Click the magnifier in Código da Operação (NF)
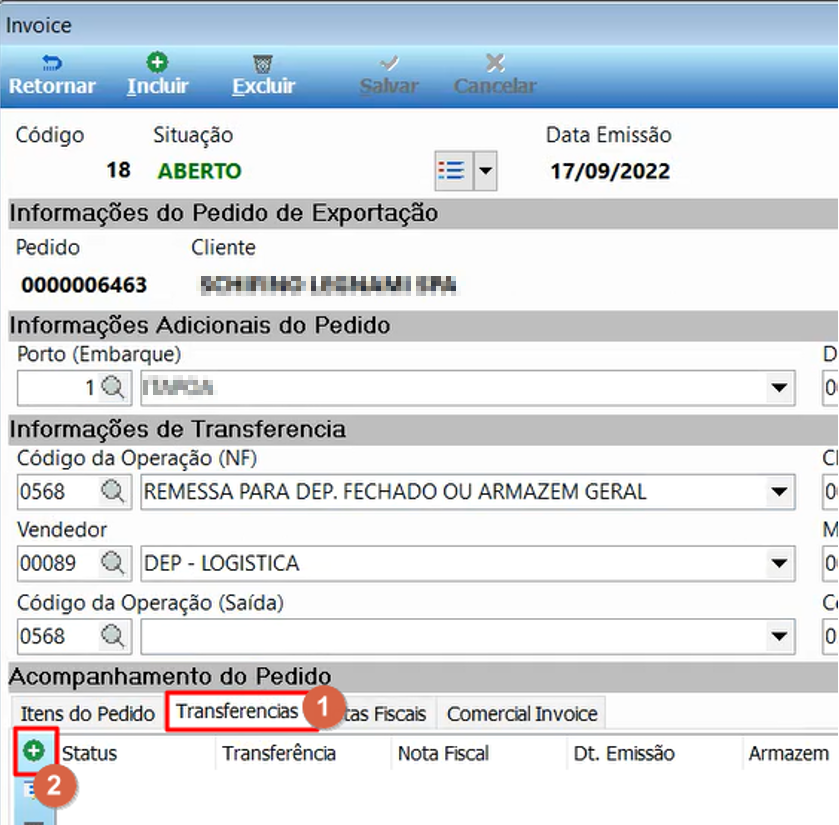 tap(113, 491)
